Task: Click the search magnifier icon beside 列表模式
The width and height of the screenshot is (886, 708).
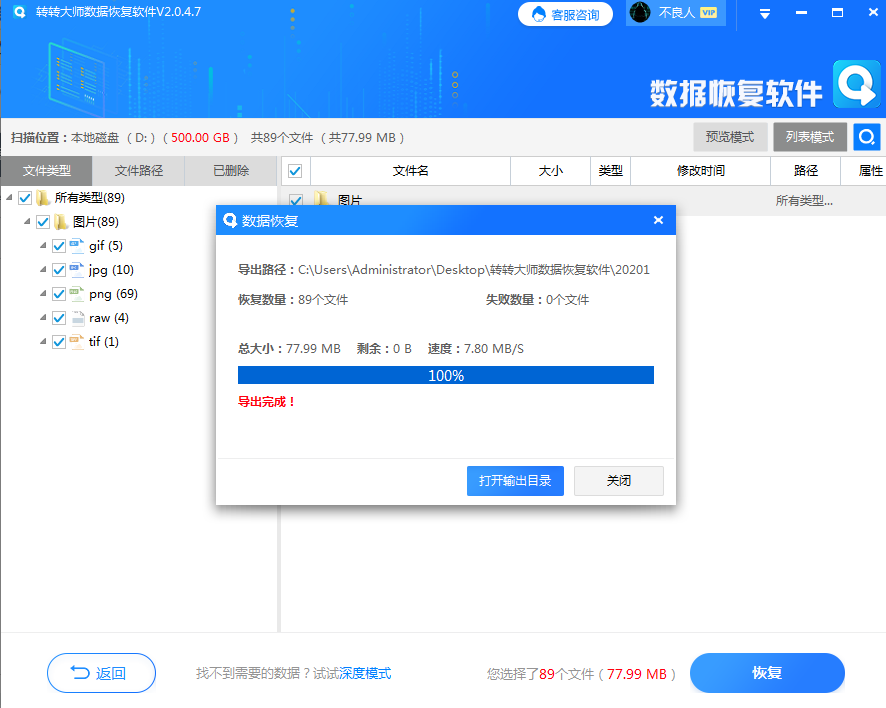Action: pyautogui.click(x=867, y=137)
